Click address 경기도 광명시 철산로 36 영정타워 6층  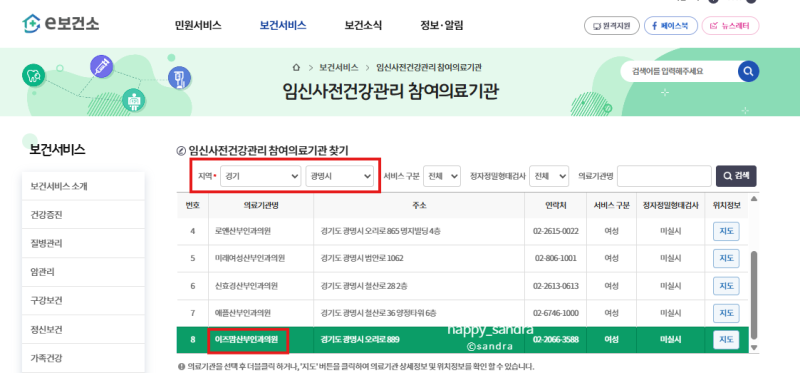coord(378,313)
